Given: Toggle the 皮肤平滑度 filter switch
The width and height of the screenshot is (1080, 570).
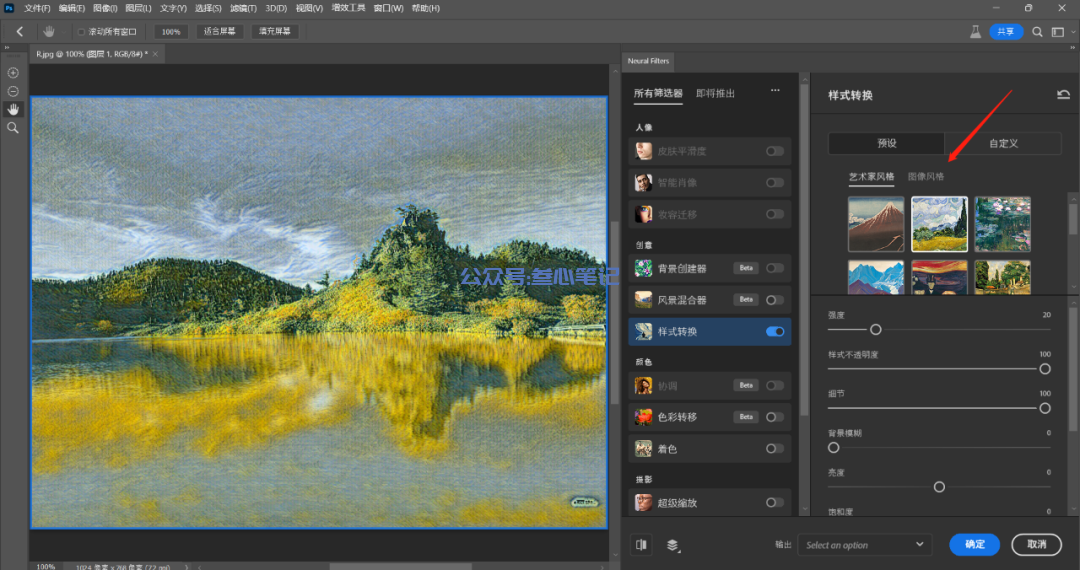Looking at the screenshot, I should click(x=775, y=151).
